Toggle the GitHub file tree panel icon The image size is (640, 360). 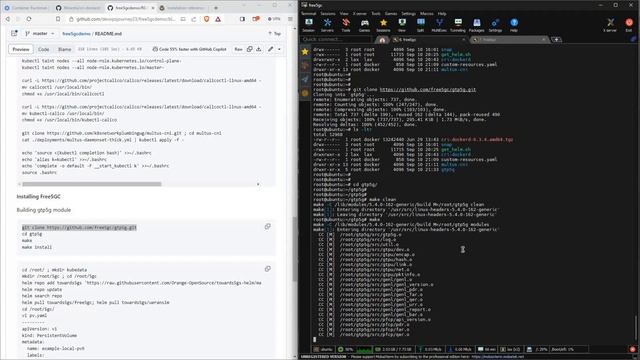(14, 33)
